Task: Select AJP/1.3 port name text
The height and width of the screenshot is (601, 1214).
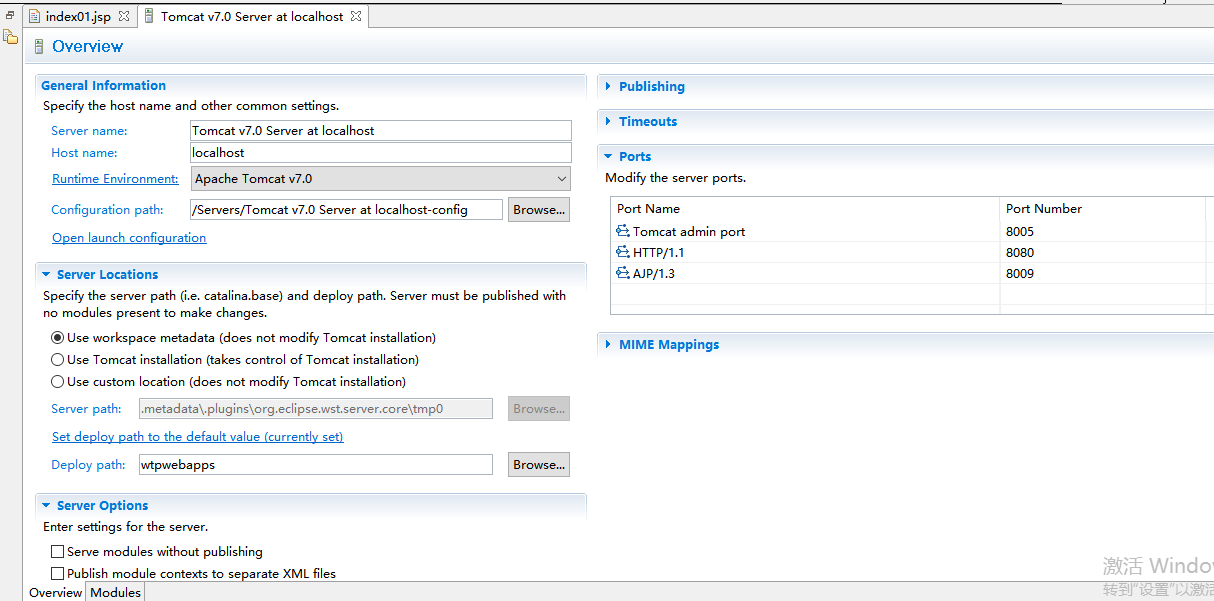Action: pos(654,273)
